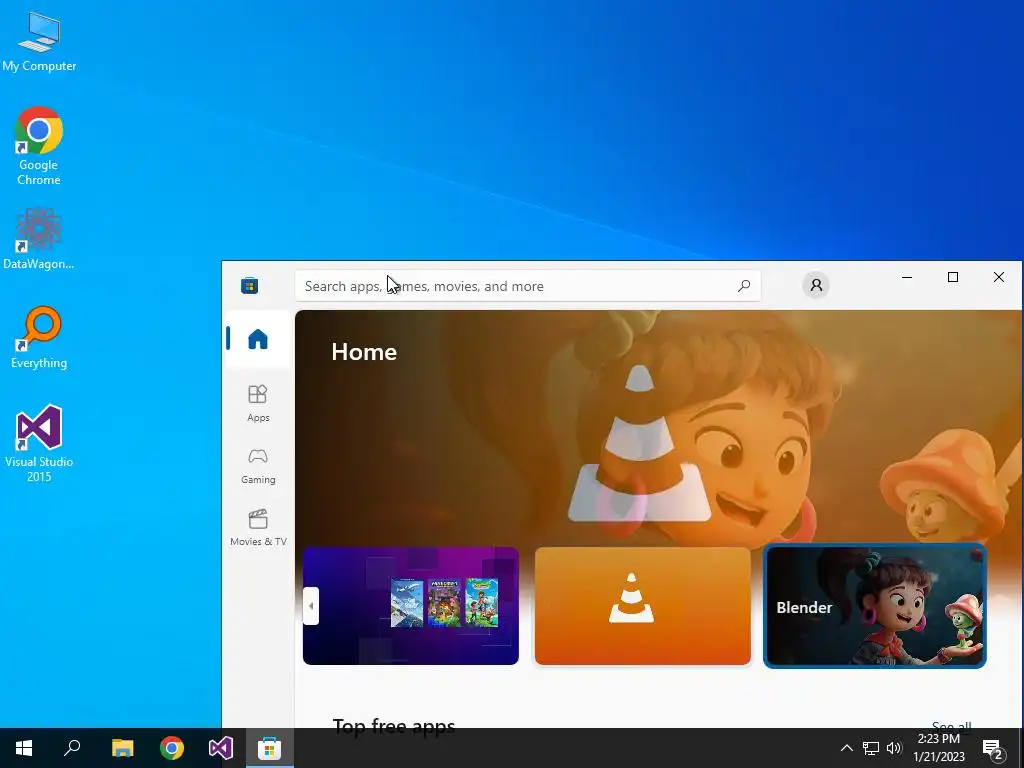Image resolution: width=1024 pixels, height=768 pixels.
Task: Open File Explorer from the taskbar
Action: (123, 748)
